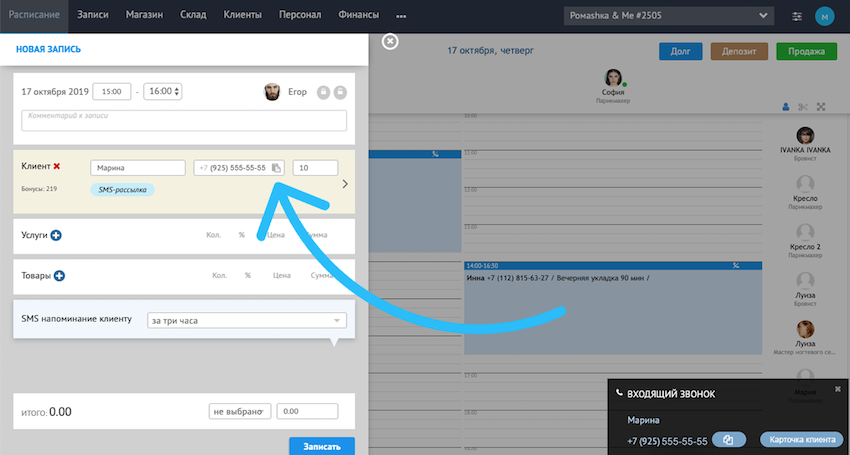Open SMS reminder dropdown 'за три часа'

tap(246, 320)
